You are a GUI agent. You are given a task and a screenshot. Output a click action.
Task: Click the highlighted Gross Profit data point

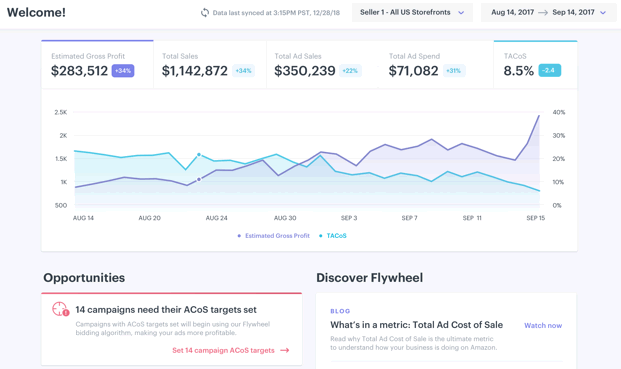(x=199, y=179)
